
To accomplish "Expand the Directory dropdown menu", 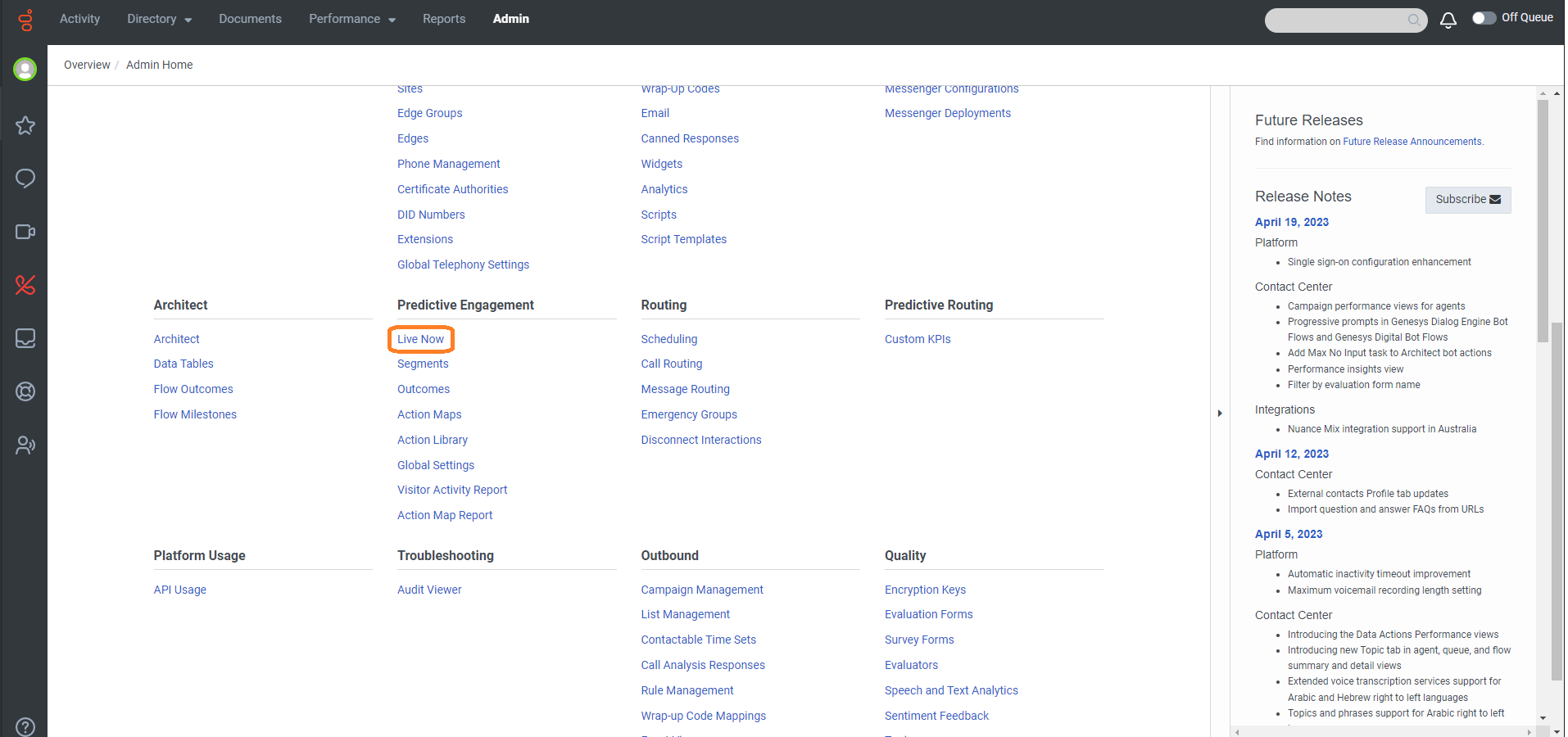I will 158,19.
